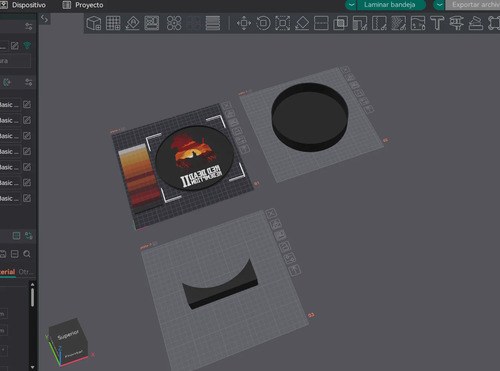The height and width of the screenshot is (371, 500).
Task: Click printer section sliders settings icon
Action: [29, 26]
